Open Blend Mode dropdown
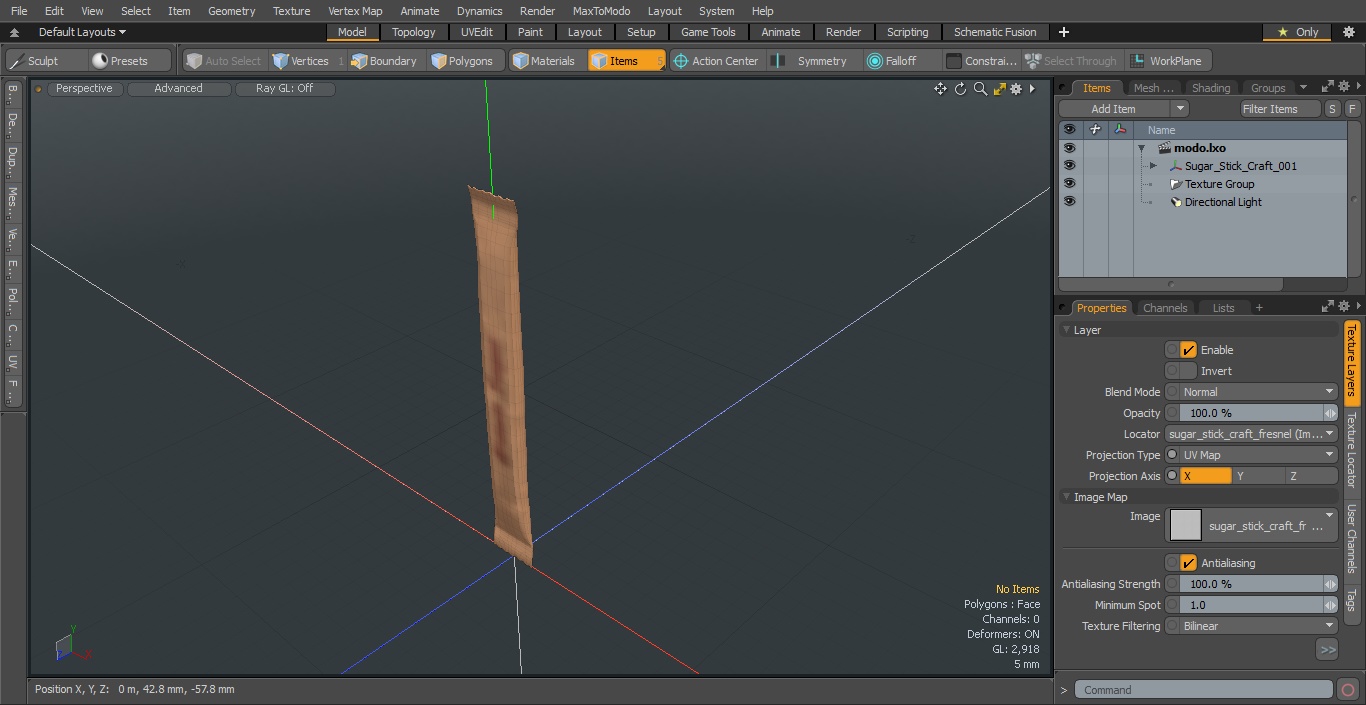This screenshot has height=705, width=1366. [x=1258, y=392]
